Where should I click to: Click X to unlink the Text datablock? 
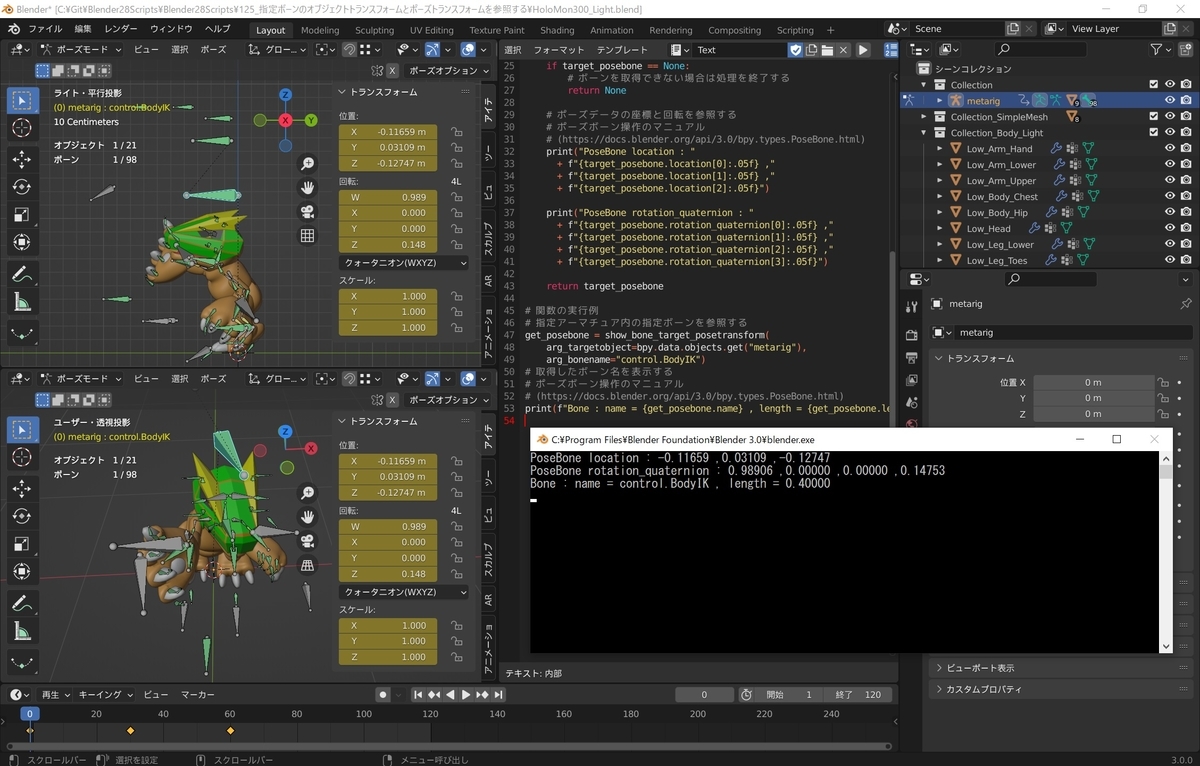click(843, 49)
